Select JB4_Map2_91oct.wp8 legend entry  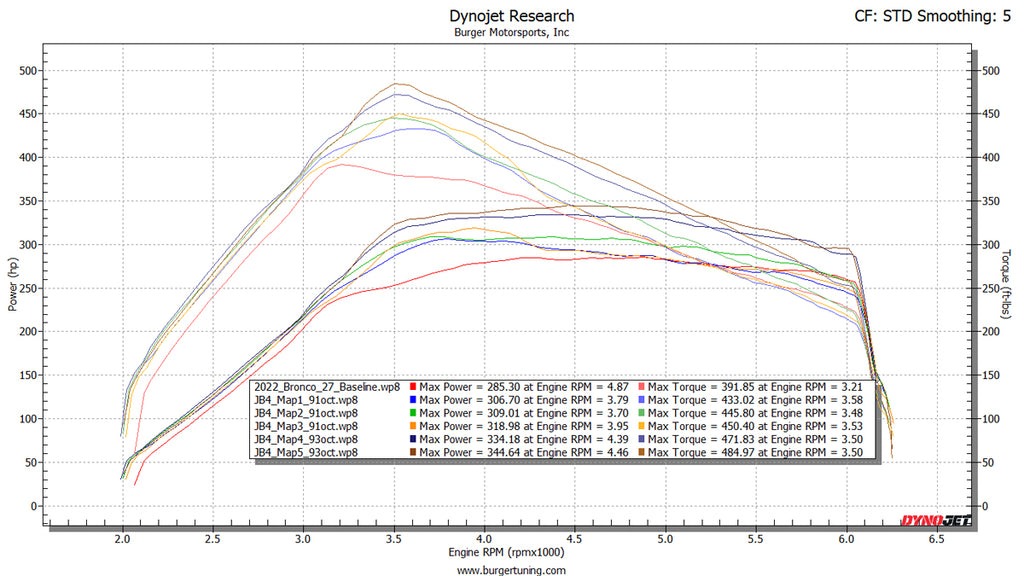(303, 412)
